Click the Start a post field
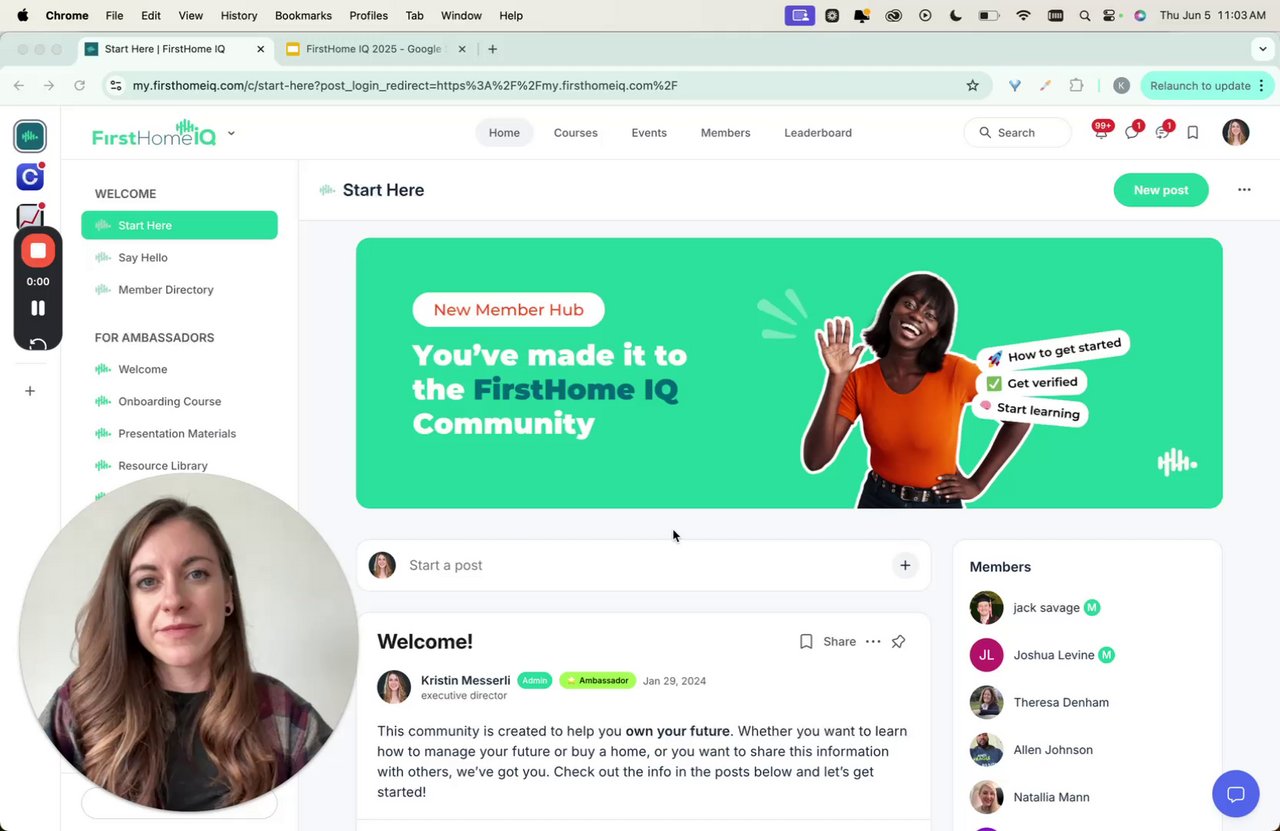This screenshot has height=831, width=1280. (644, 565)
